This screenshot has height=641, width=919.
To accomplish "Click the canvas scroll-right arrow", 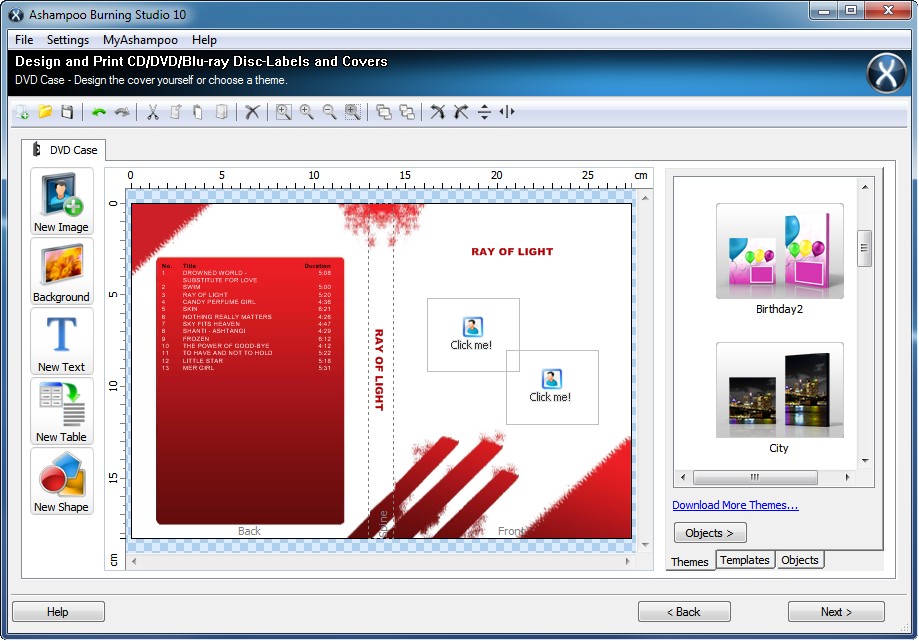I will pyautogui.click(x=628, y=561).
